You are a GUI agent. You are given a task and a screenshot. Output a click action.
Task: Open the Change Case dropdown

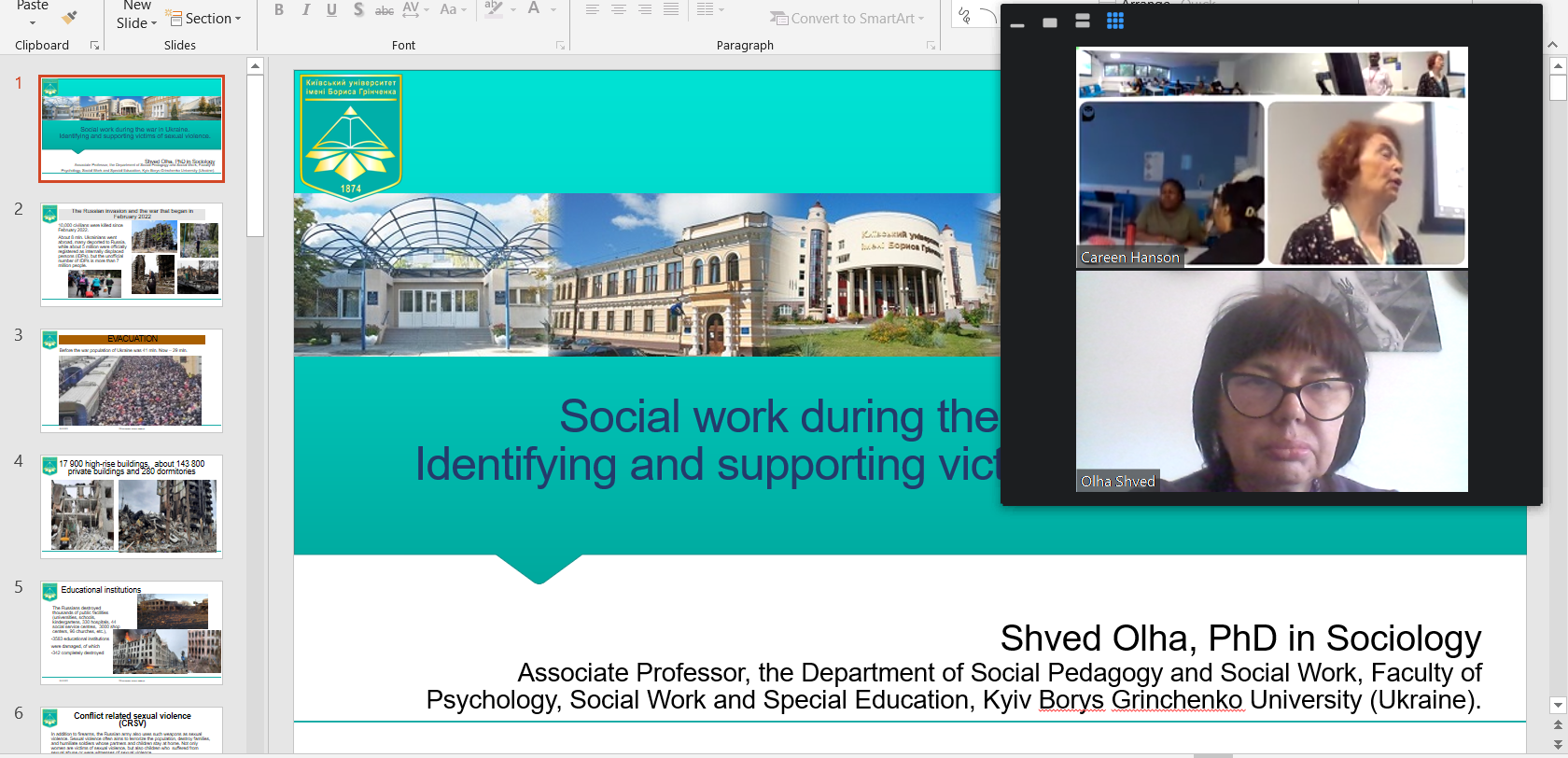click(453, 10)
